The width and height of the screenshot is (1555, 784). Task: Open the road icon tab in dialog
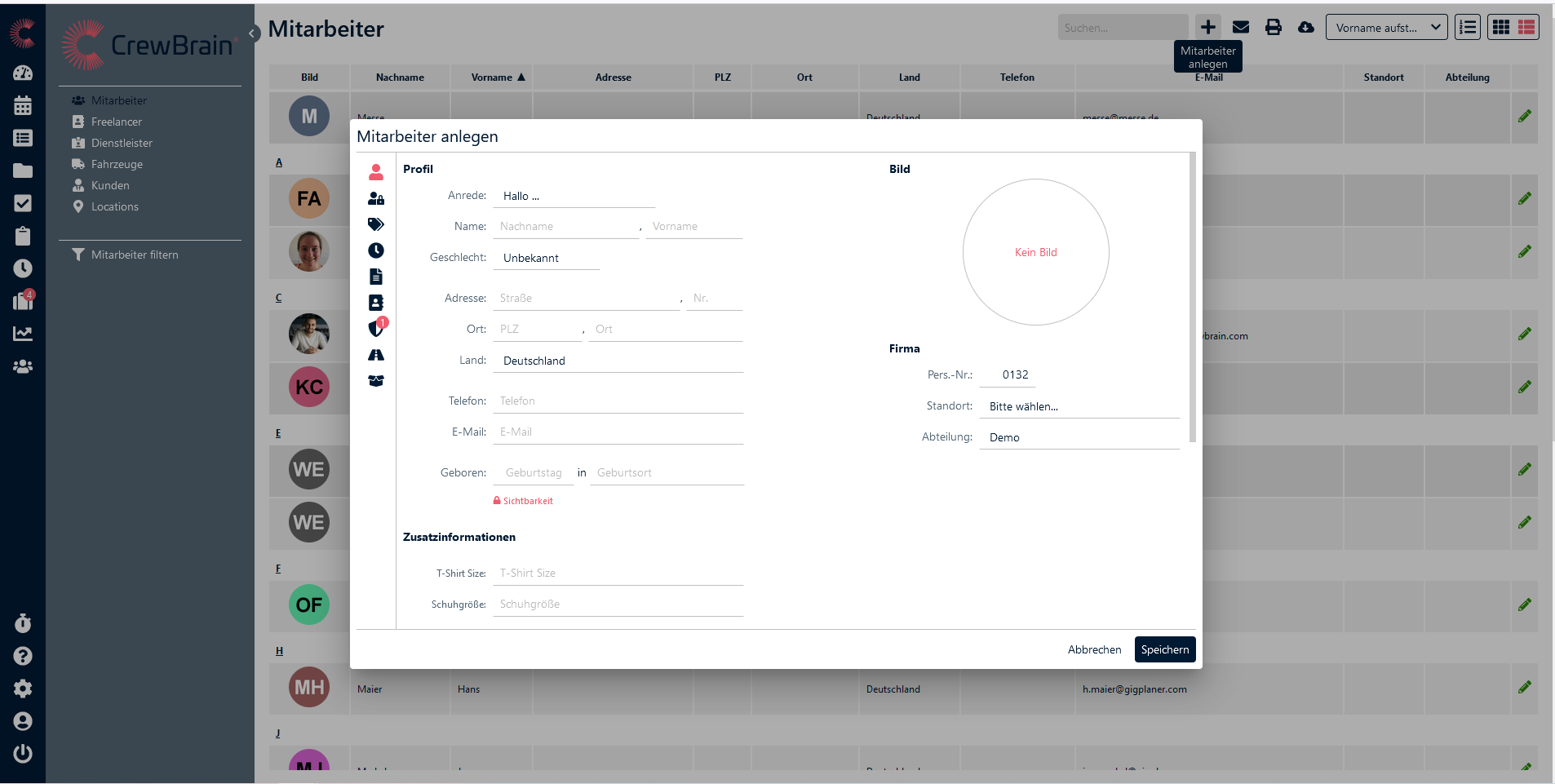coord(375,355)
